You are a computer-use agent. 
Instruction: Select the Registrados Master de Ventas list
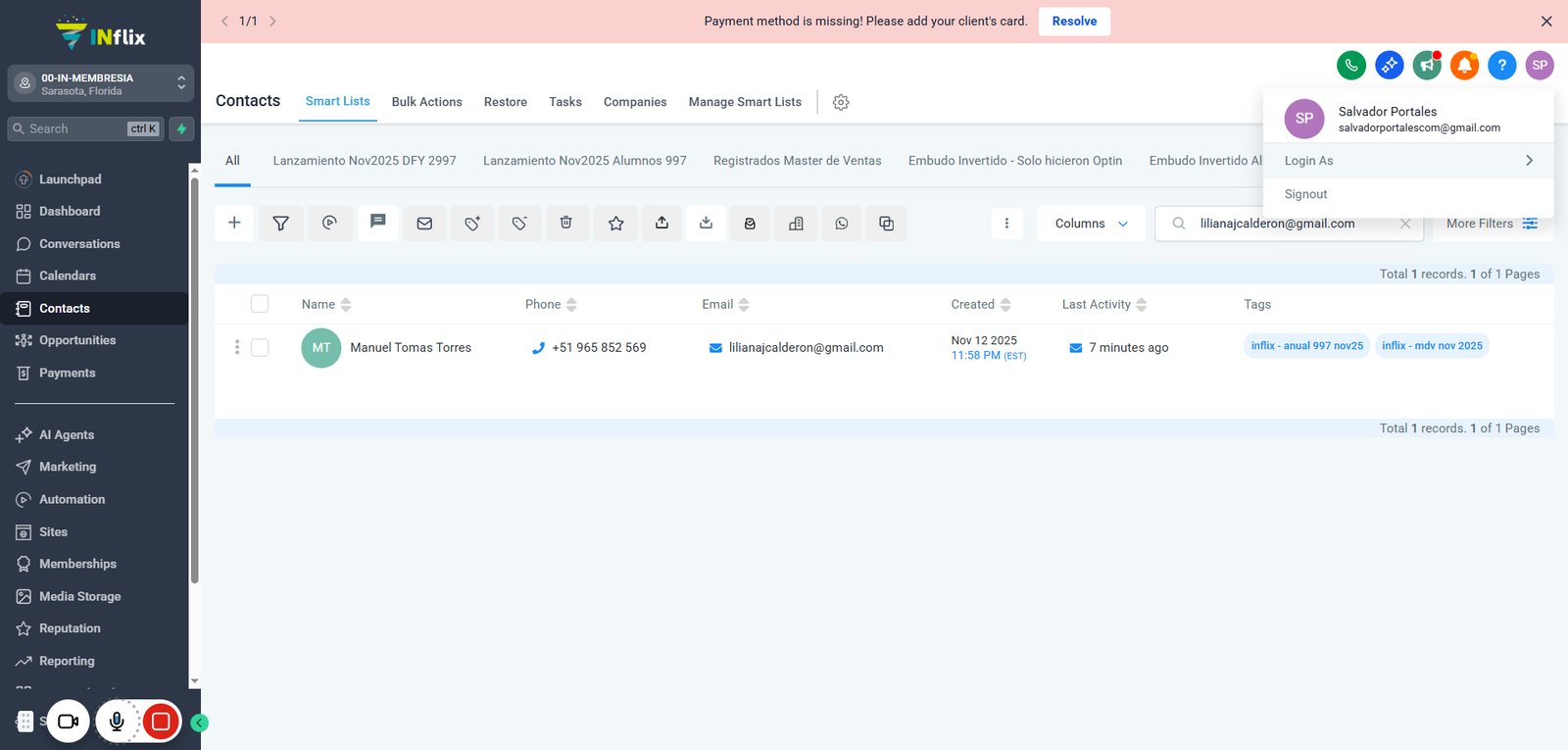tap(798, 161)
